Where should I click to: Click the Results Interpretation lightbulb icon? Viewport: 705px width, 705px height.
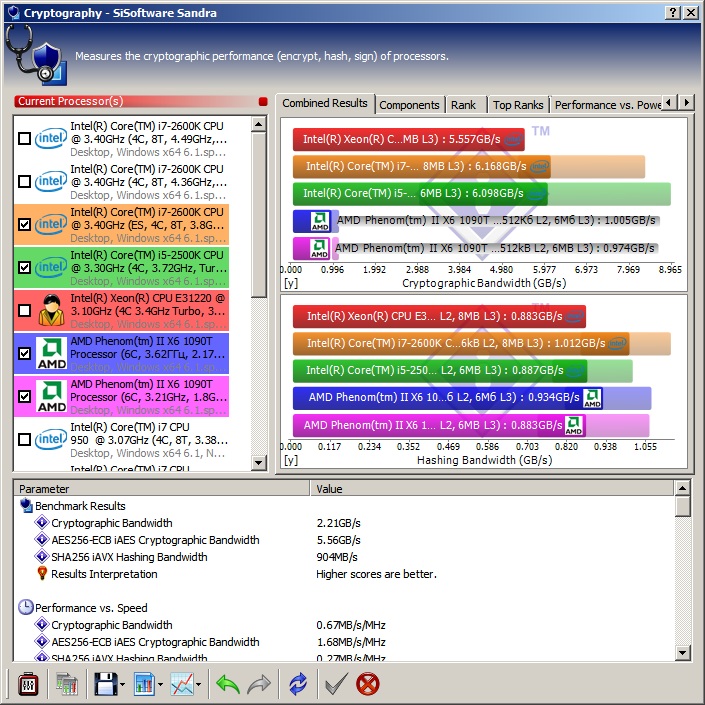(42, 573)
